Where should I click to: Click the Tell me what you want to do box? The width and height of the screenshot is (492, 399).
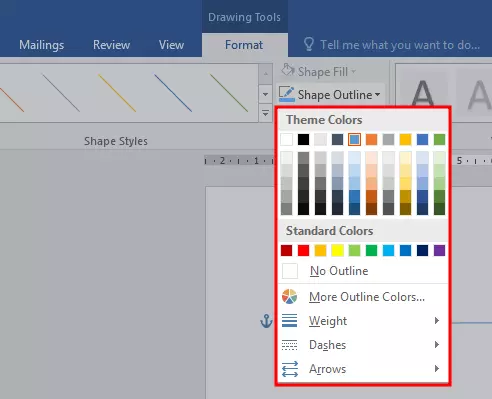pyautogui.click(x=400, y=45)
